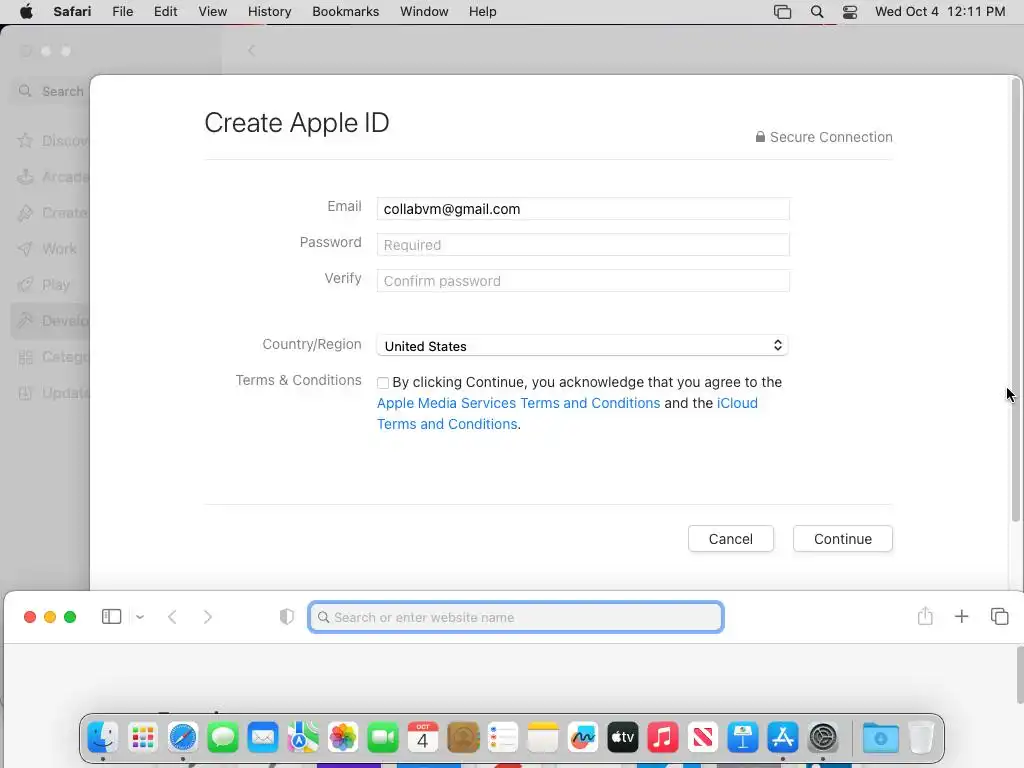The image size is (1024, 768).
Task: Open the View menu
Action: (x=212, y=12)
